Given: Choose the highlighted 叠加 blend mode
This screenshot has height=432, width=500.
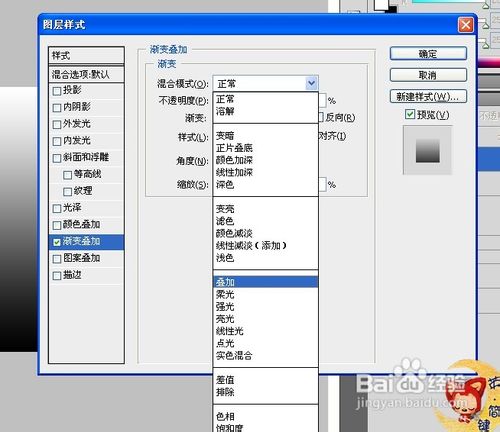Looking at the screenshot, I should tap(266, 282).
